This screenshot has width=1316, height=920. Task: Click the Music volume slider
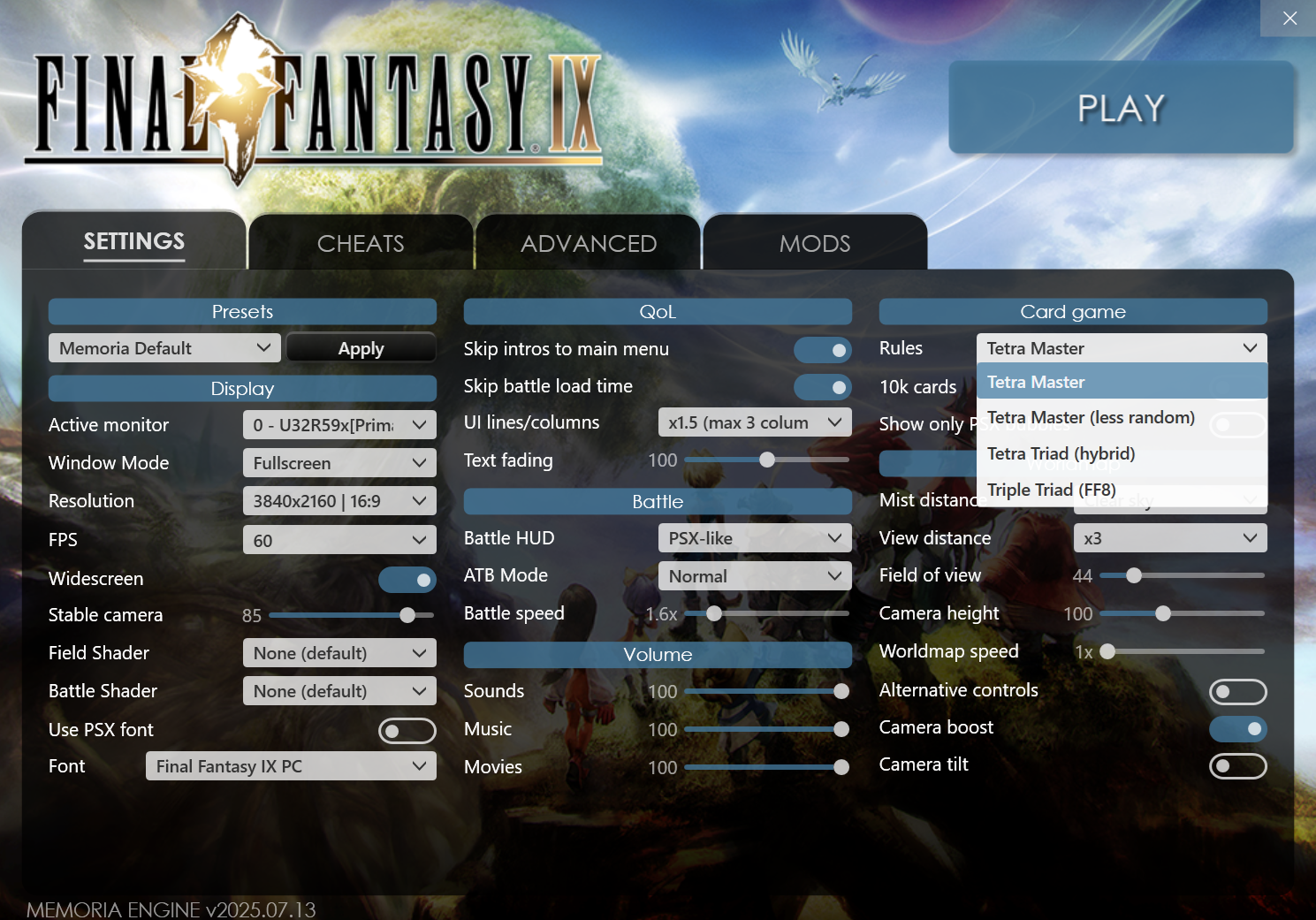point(766,729)
